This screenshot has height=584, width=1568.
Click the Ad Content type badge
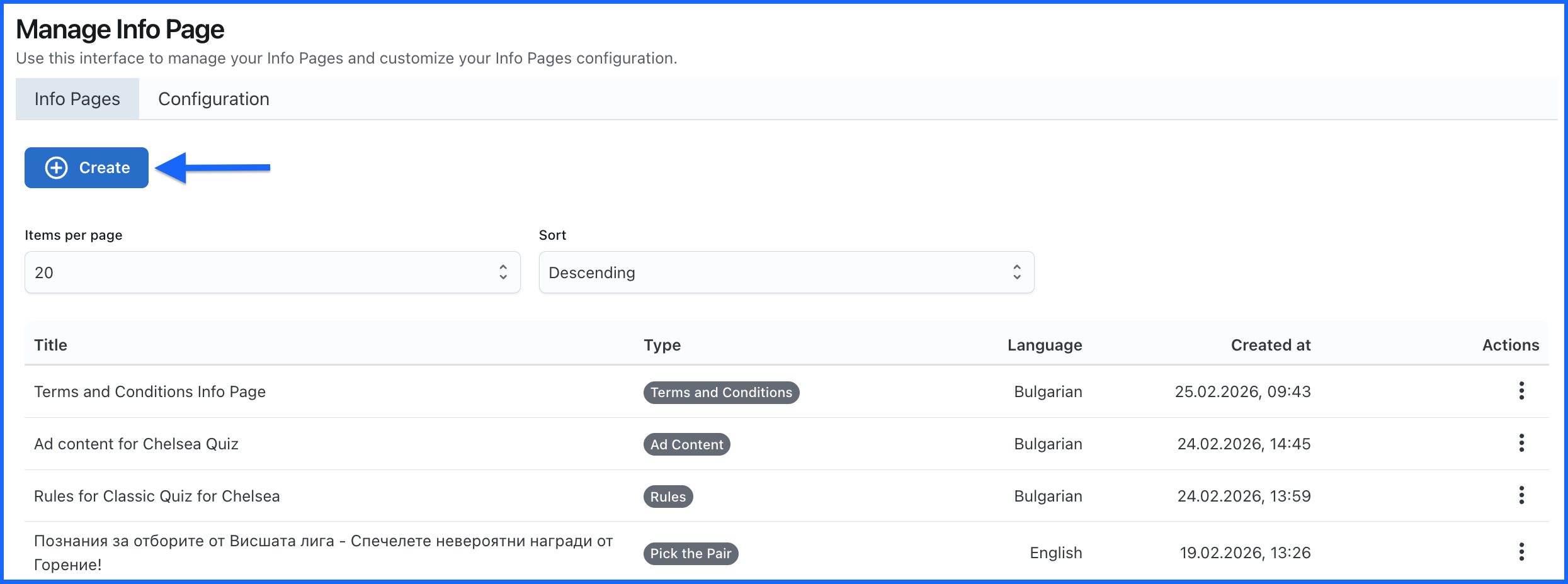point(686,444)
